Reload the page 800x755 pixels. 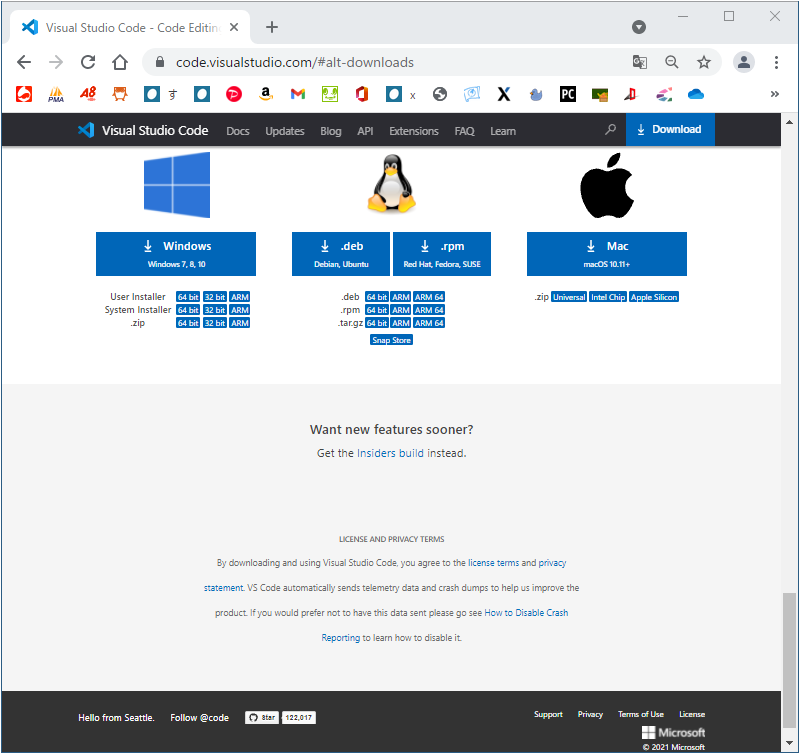pyautogui.click(x=88, y=62)
